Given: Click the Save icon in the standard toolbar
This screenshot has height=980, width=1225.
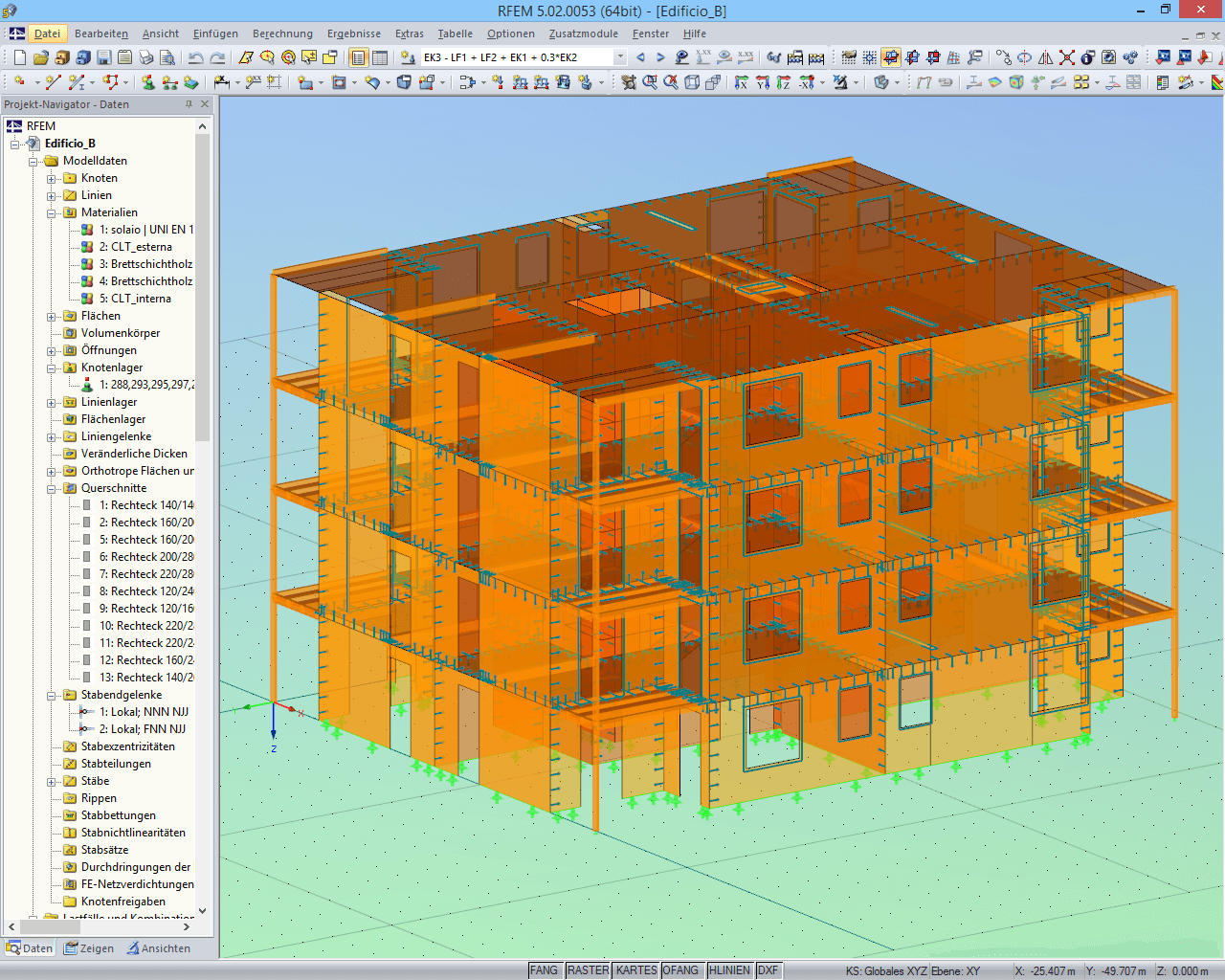Looking at the screenshot, I should (103, 57).
